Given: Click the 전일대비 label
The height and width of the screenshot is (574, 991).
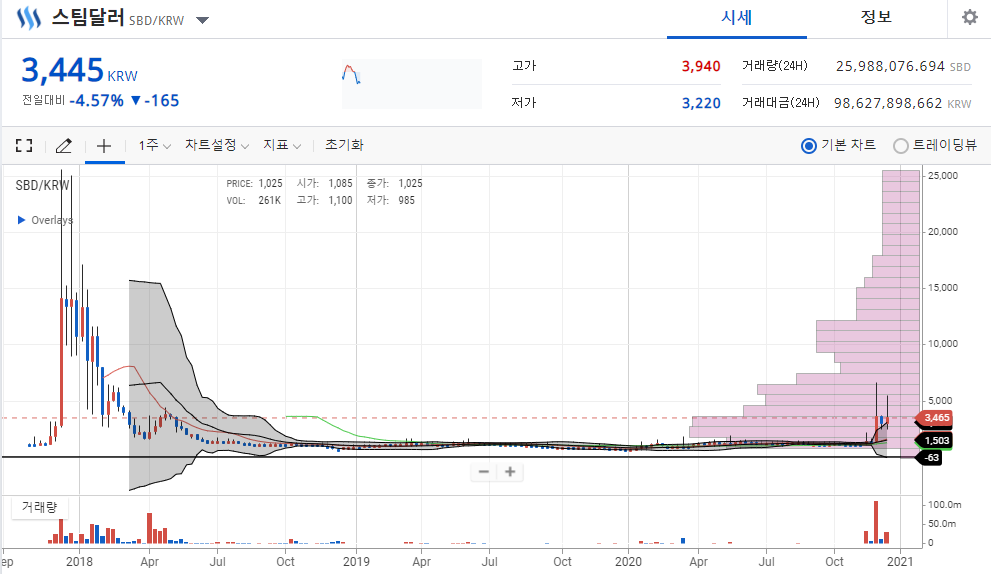Looking at the screenshot, I should (44, 101).
